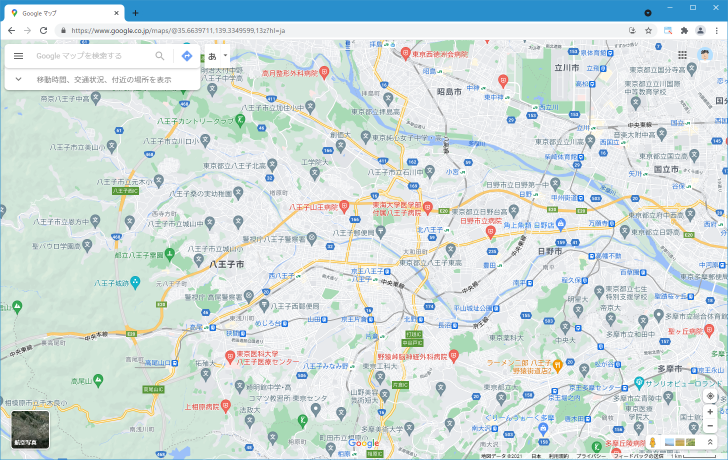The image size is (728, 460).
Task: Open the あ input method dropdown arrow
Action: (225, 55)
